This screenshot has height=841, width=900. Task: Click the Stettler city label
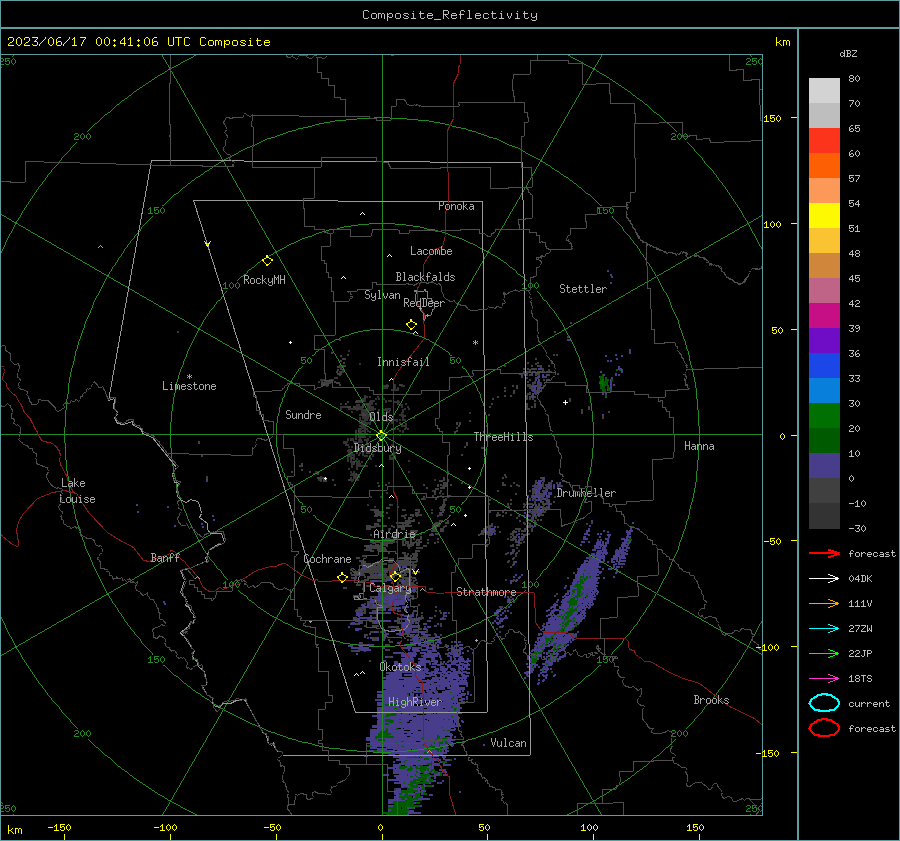[583, 289]
